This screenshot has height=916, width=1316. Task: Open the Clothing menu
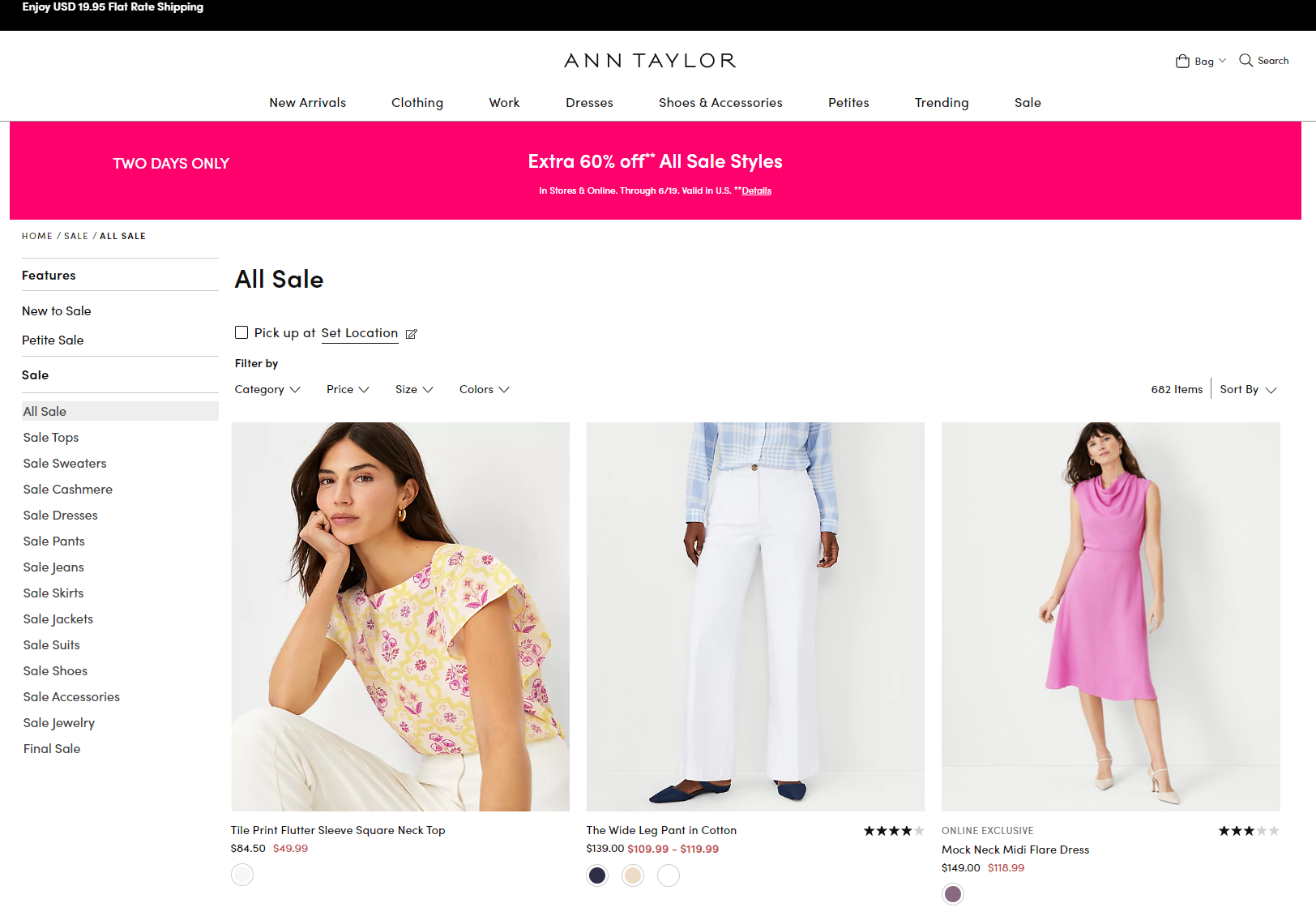[417, 103]
